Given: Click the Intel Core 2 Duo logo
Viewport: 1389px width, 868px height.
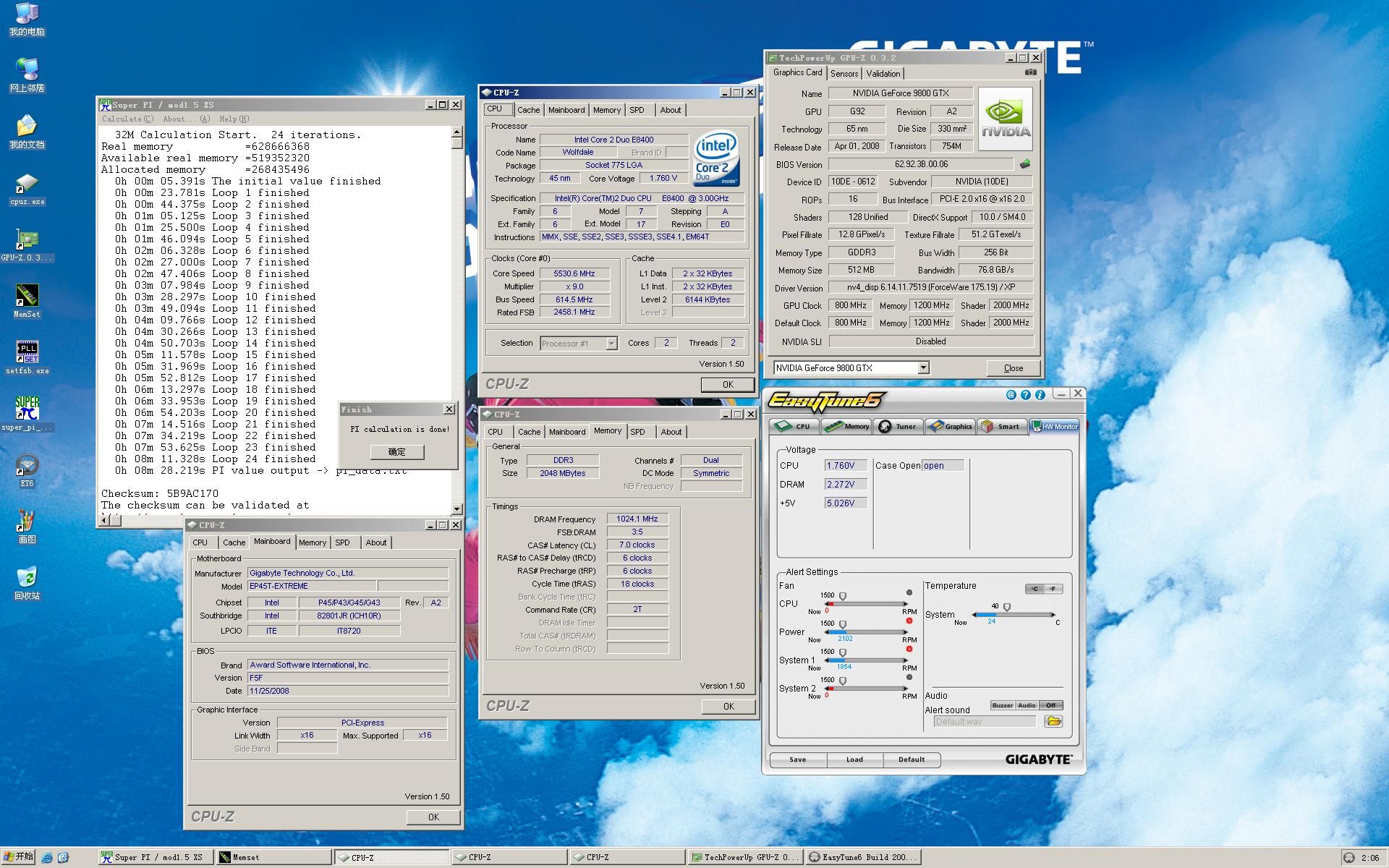Looking at the screenshot, I should pos(715,157).
